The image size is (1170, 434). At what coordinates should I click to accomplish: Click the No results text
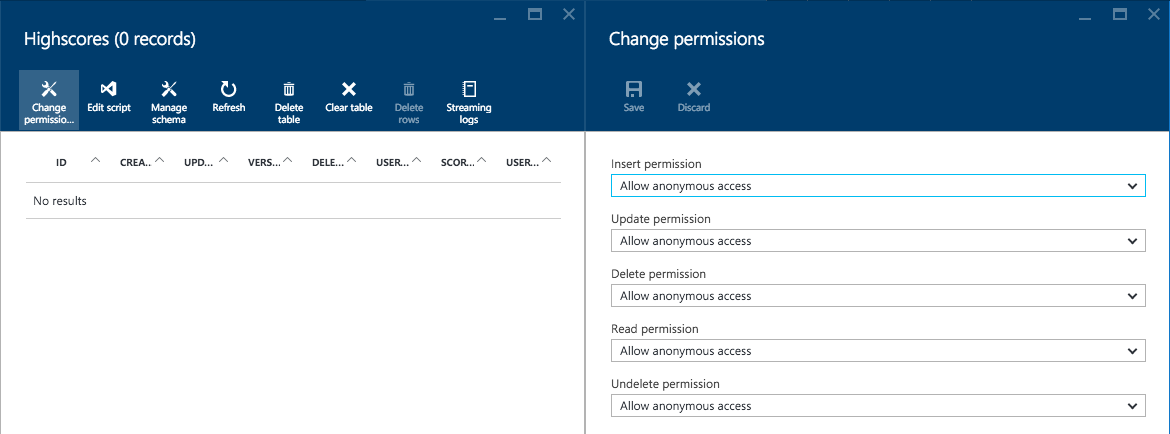[x=60, y=201]
